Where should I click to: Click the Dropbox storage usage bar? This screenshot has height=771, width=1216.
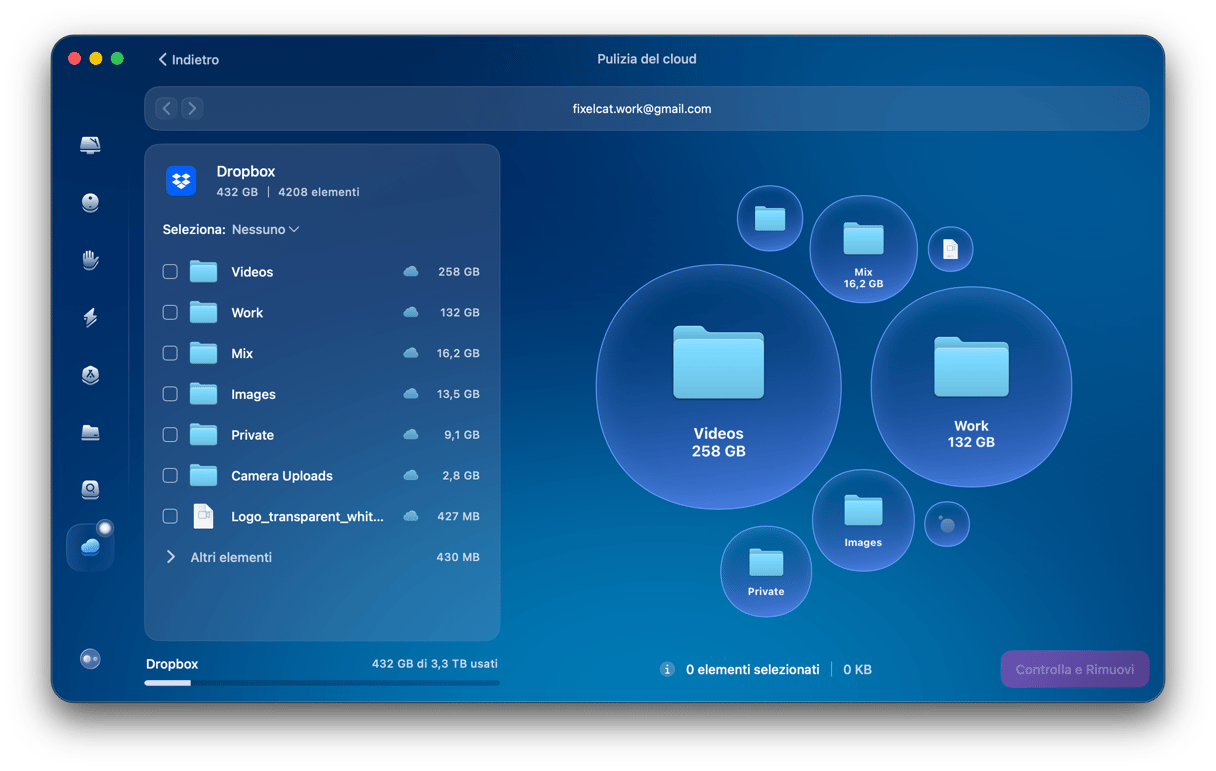(x=321, y=683)
